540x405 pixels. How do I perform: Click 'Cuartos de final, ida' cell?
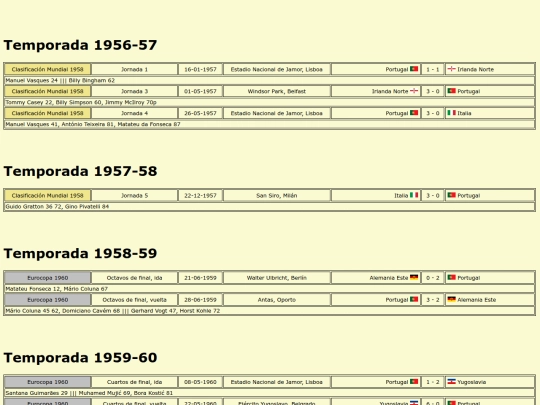point(134,382)
